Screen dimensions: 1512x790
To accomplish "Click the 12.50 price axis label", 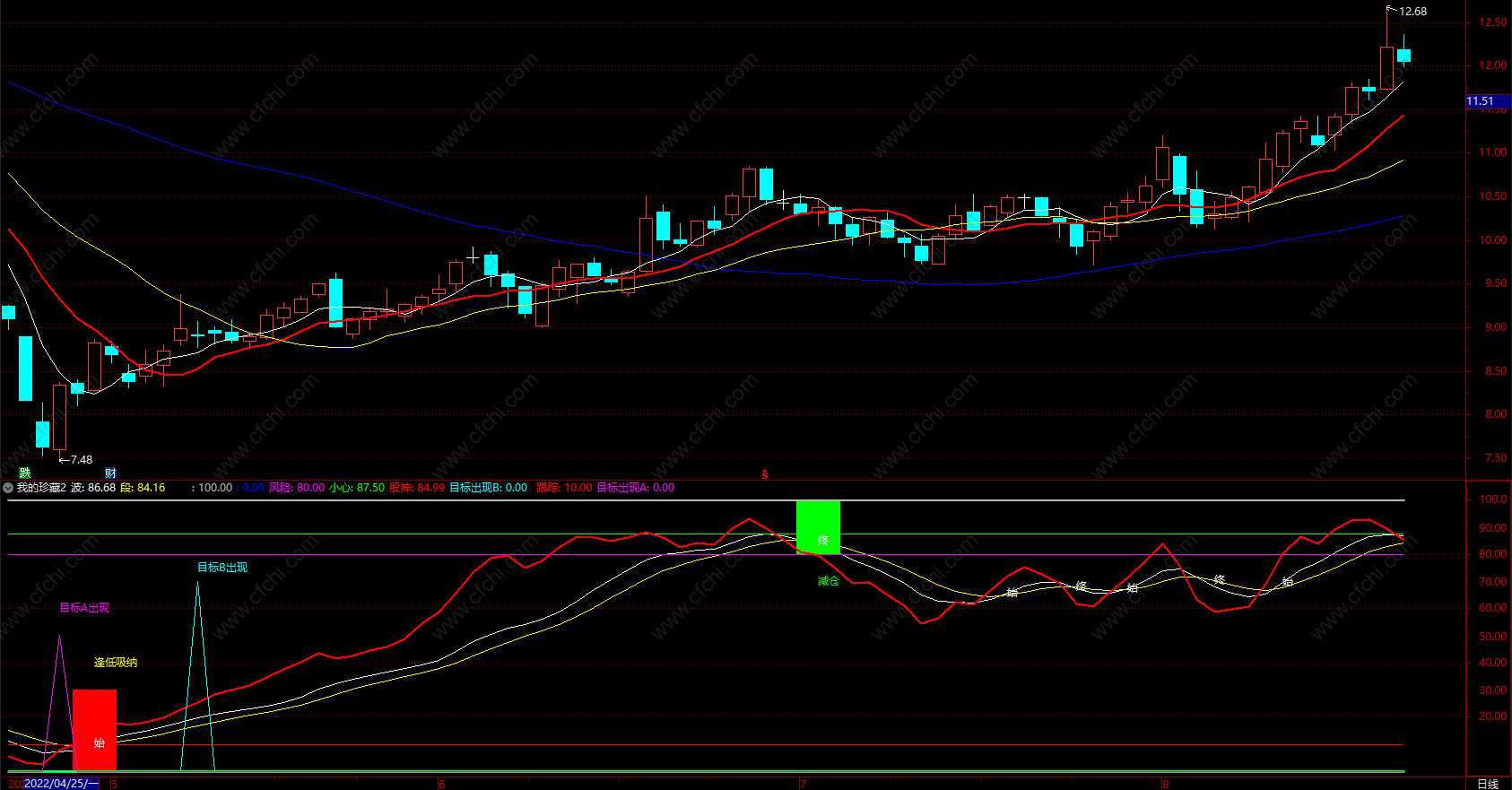I will [x=1493, y=22].
